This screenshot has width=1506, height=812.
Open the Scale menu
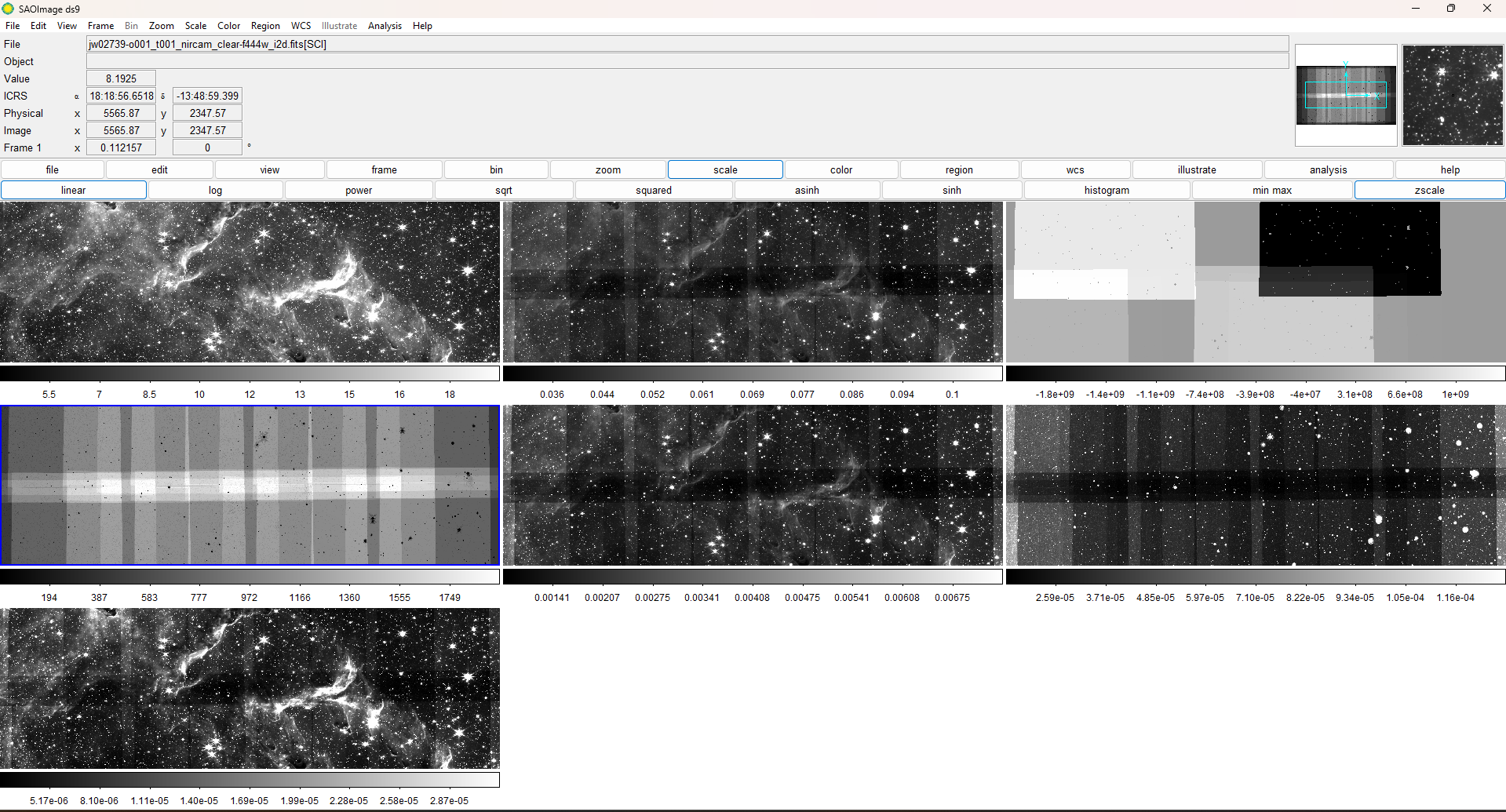(195, 26)
